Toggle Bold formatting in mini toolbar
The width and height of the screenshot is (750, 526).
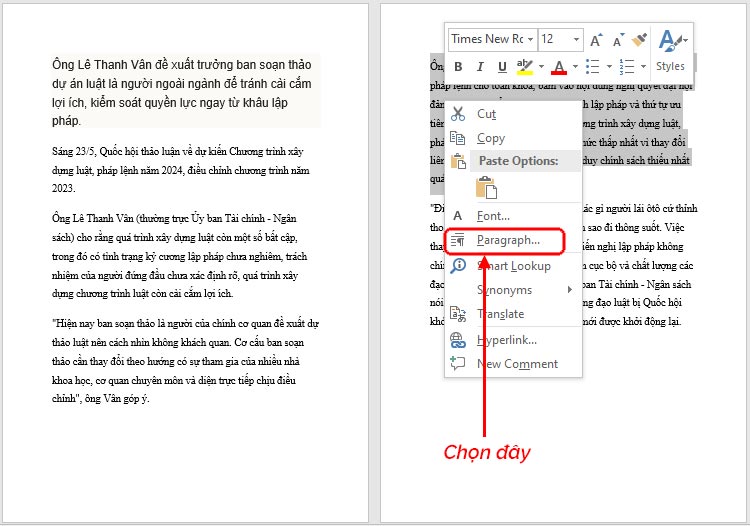pyautogui.click(x=458, y=66)
